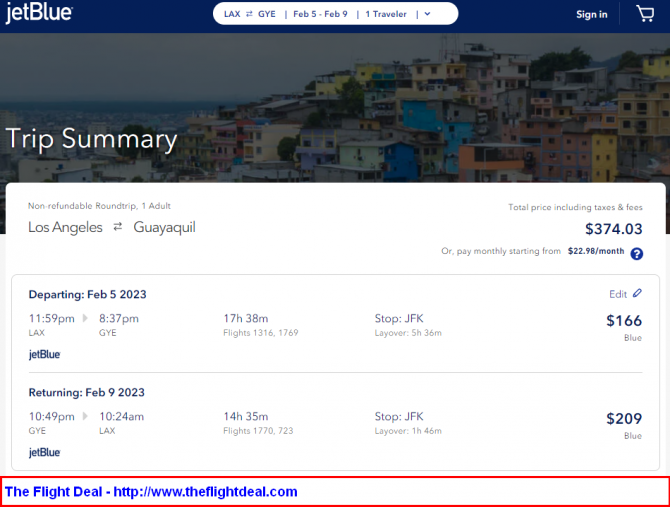Screen dimensions: 670x507
Task: Click Feb 5 - Feb 9 dates in header
Action: (320, 14)
